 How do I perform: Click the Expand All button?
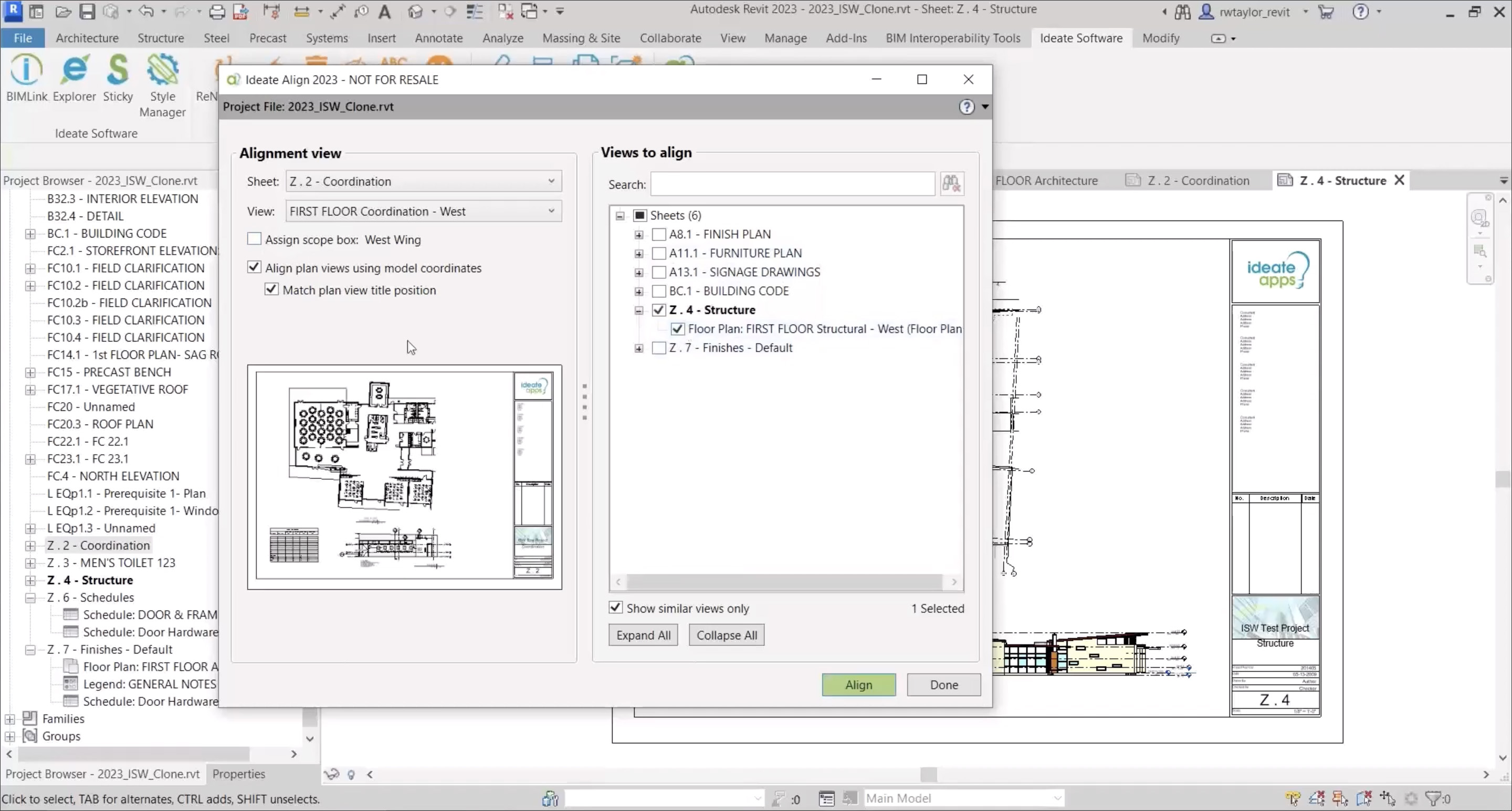click(643, 635)
